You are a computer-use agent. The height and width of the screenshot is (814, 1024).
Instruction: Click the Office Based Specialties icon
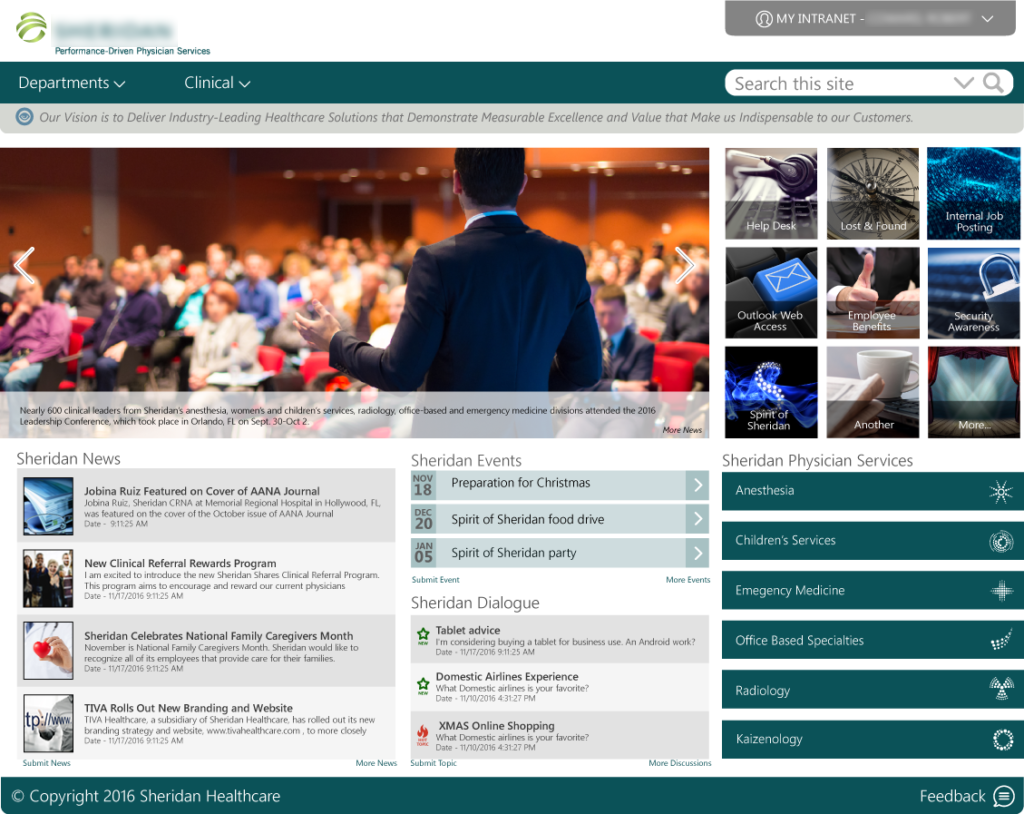pyautogui.click(x=1001, y=640)
